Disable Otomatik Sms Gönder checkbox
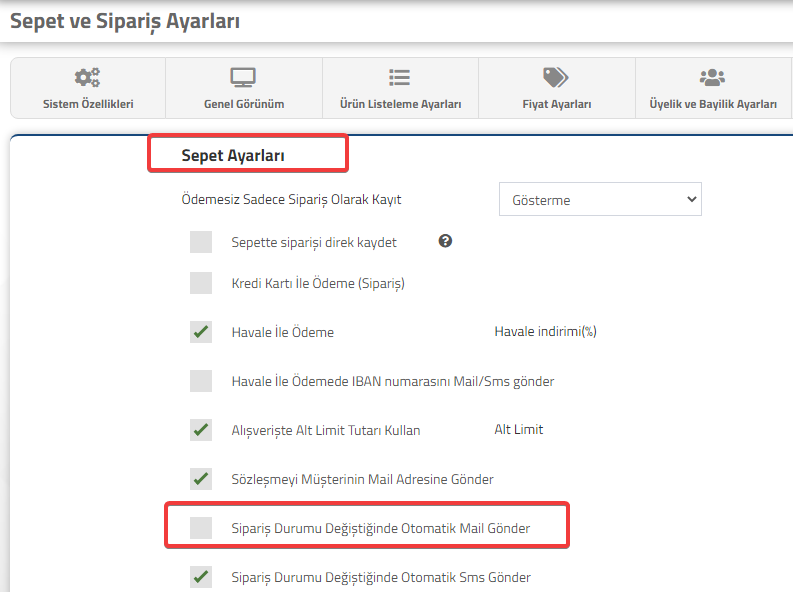Image resolution: width=793 pixels, height=592 pixels. click(201, 577)
